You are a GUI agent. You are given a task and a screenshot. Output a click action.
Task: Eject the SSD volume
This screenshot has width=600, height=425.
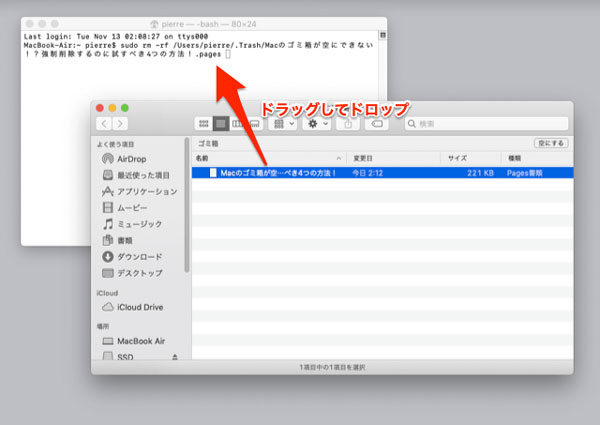tap(175, 357)
